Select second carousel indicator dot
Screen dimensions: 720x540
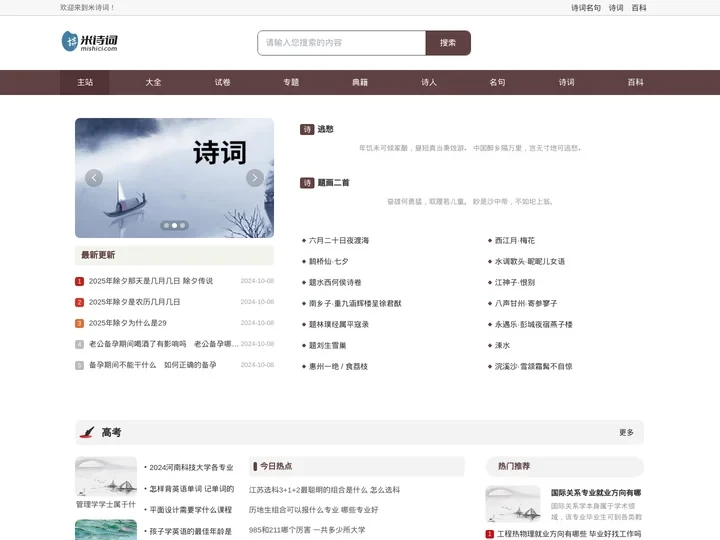click(174, 225)
